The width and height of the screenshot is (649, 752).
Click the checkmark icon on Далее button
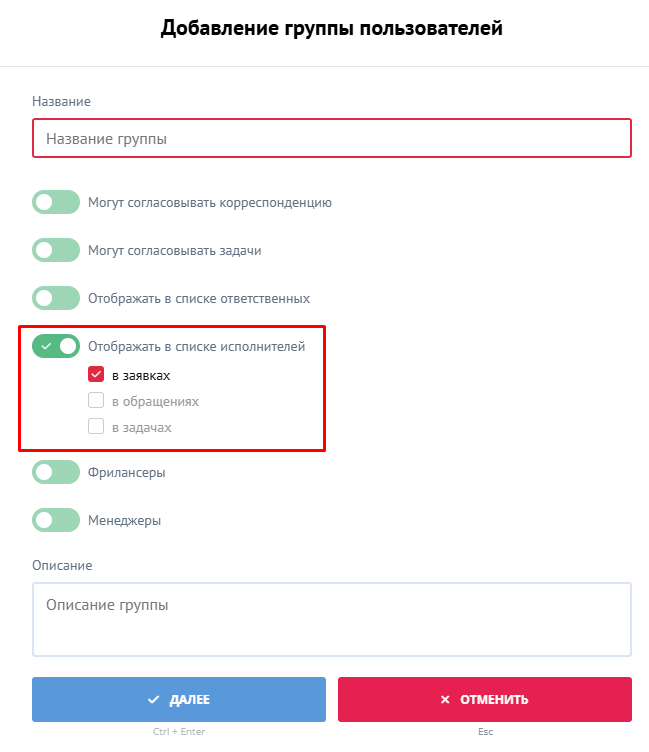pyautogui.click(x=153, y=700)
